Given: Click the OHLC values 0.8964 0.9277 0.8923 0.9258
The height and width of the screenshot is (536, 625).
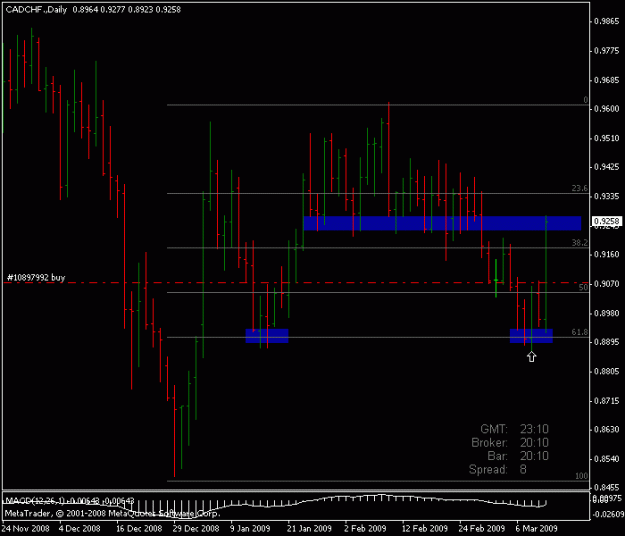Looking at the screenshot, I should click(x=126, y=10).
